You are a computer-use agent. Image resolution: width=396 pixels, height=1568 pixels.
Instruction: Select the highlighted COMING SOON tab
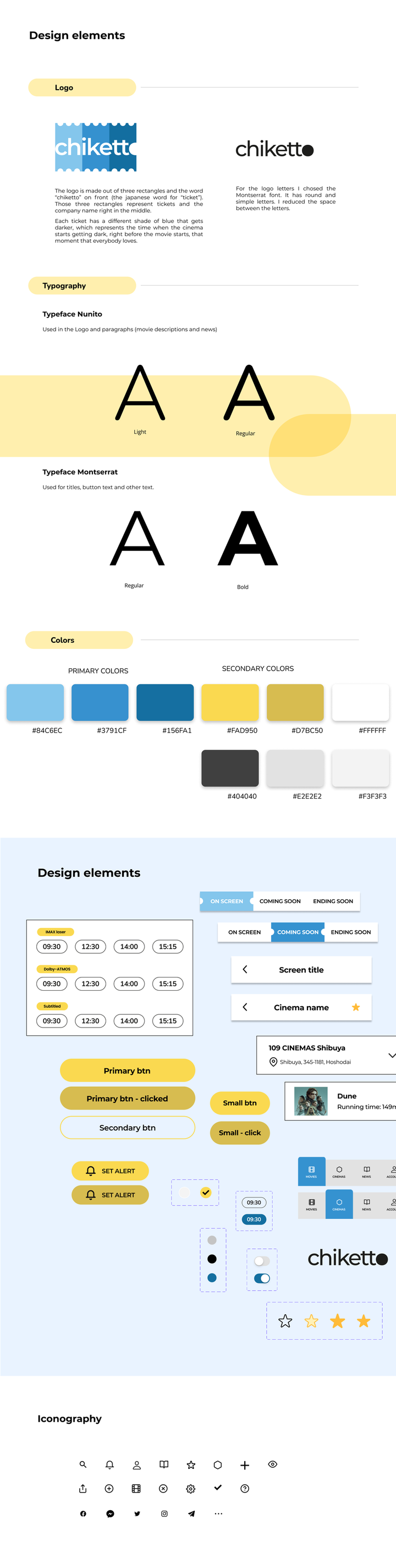[x=298, y=932]
